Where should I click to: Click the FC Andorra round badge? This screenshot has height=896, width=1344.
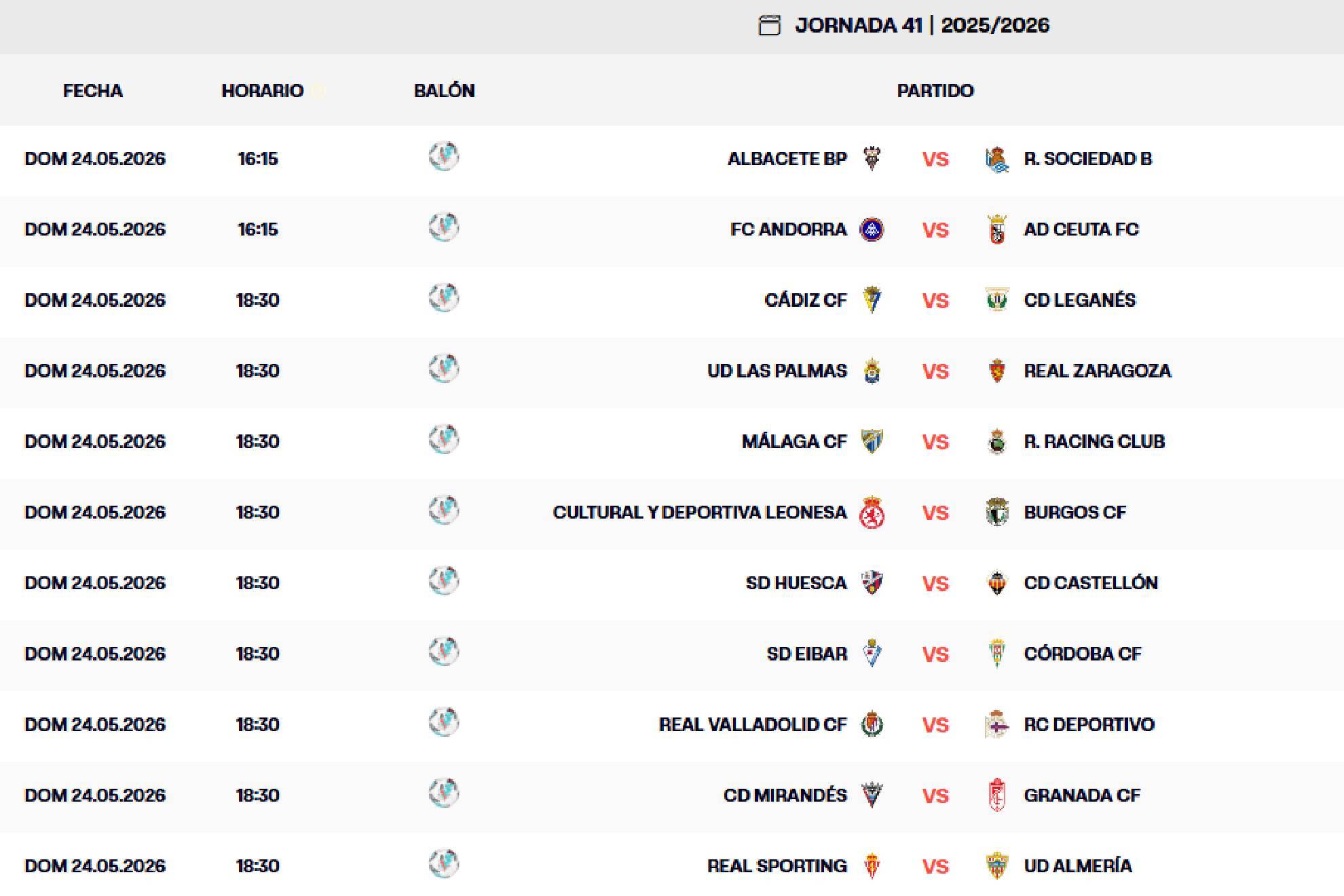tap(872, 229)
